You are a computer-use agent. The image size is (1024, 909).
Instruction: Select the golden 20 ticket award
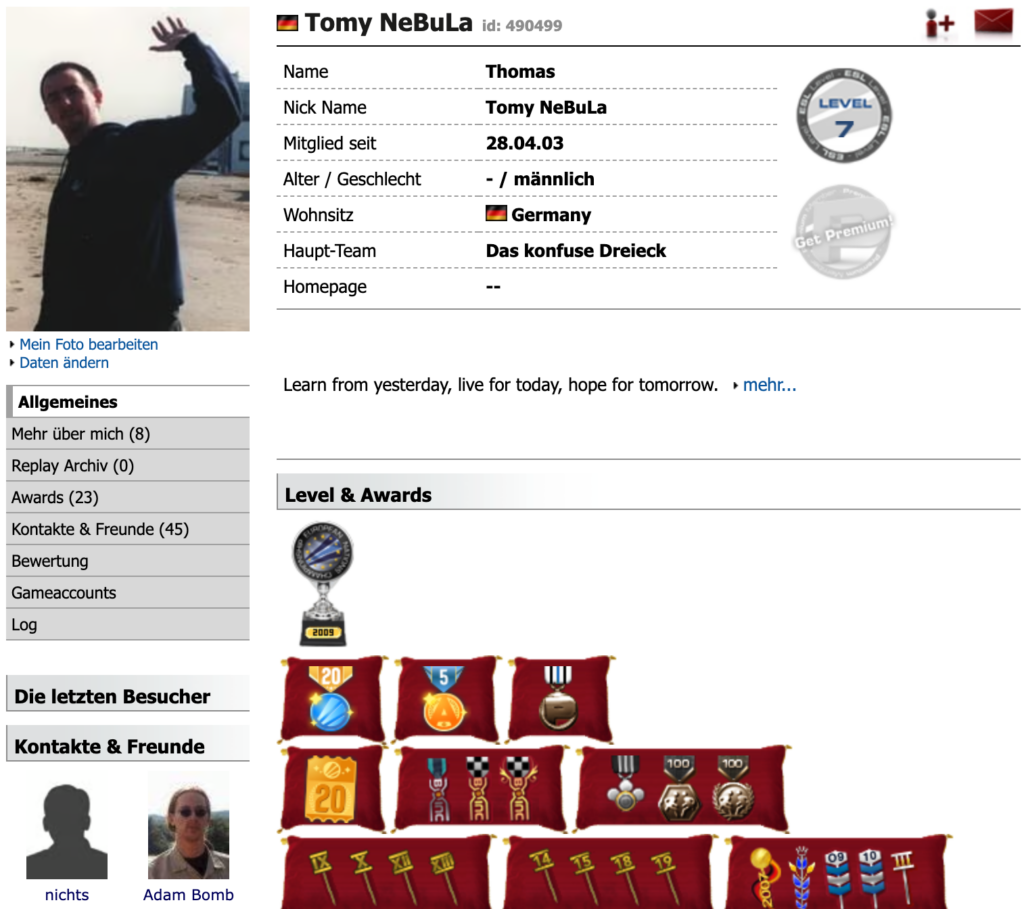(330, 789)
